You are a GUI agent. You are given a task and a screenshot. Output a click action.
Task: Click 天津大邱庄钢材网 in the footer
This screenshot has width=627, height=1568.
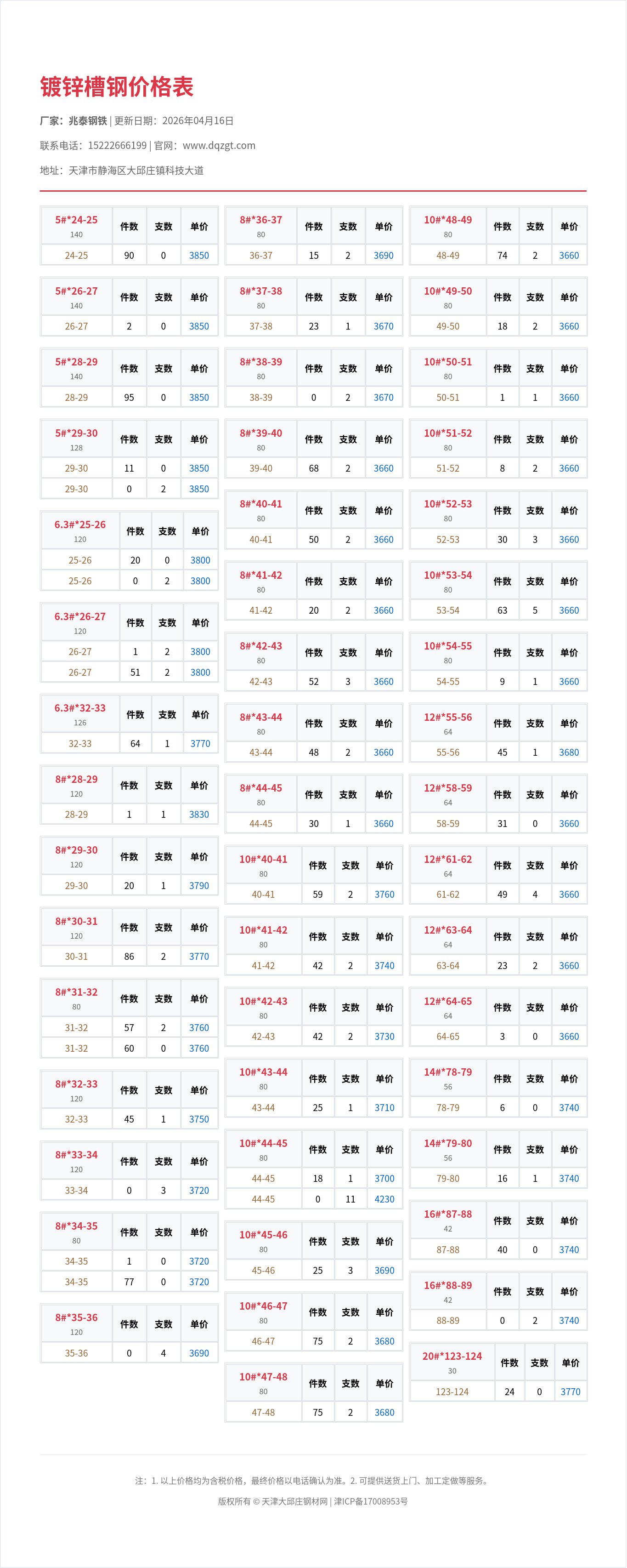pyautogui.click(x=294, y=1502)
